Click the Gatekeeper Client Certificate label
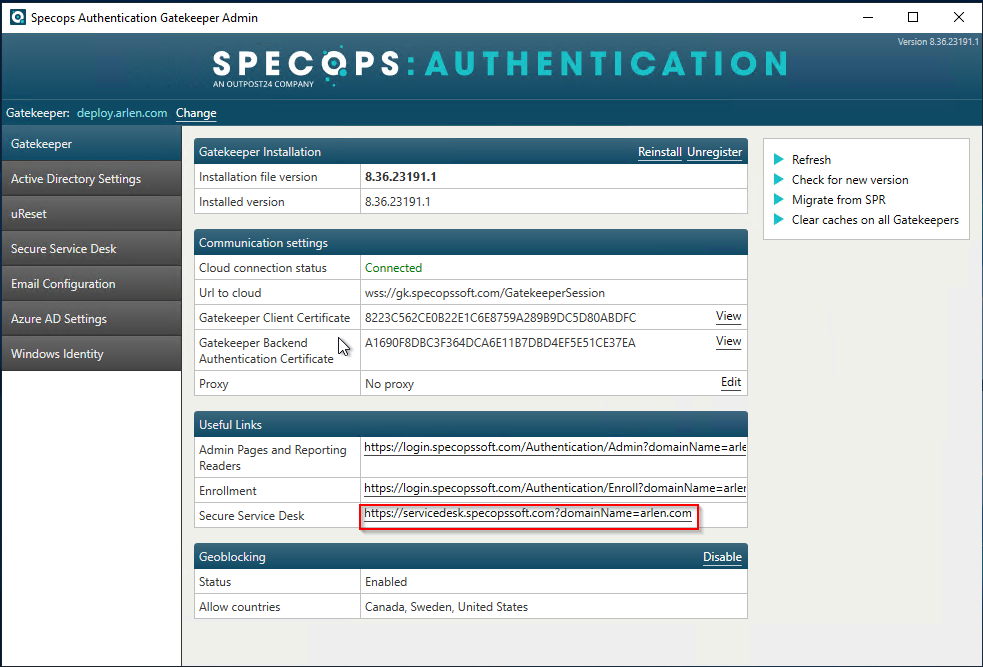Image resolution: width=983 pixels, height=667 pixels. click(x=274, y=318)
